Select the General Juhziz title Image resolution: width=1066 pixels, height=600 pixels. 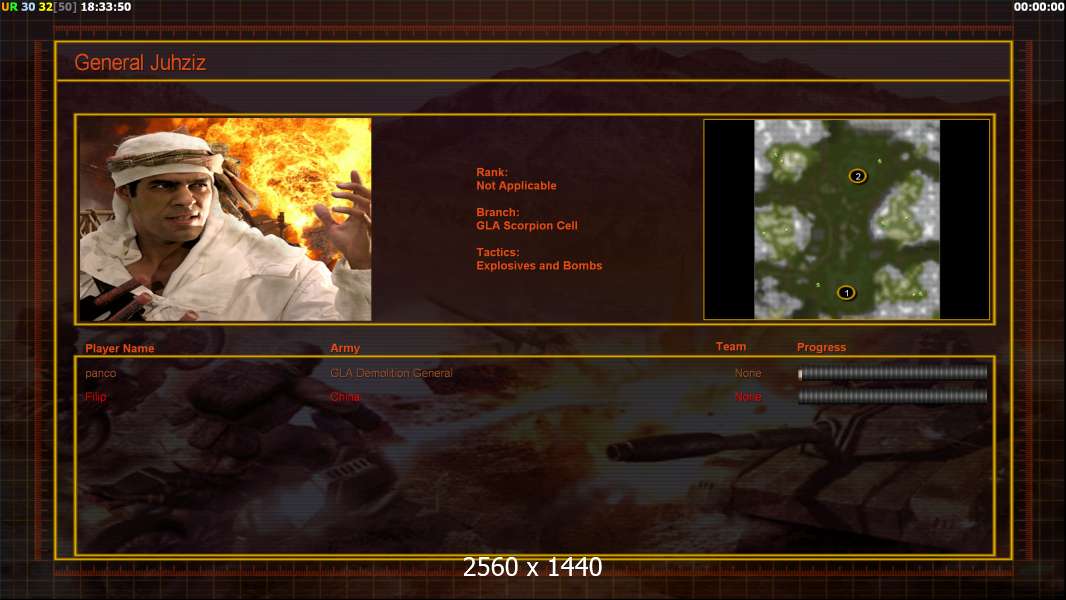tap(140, 63)
